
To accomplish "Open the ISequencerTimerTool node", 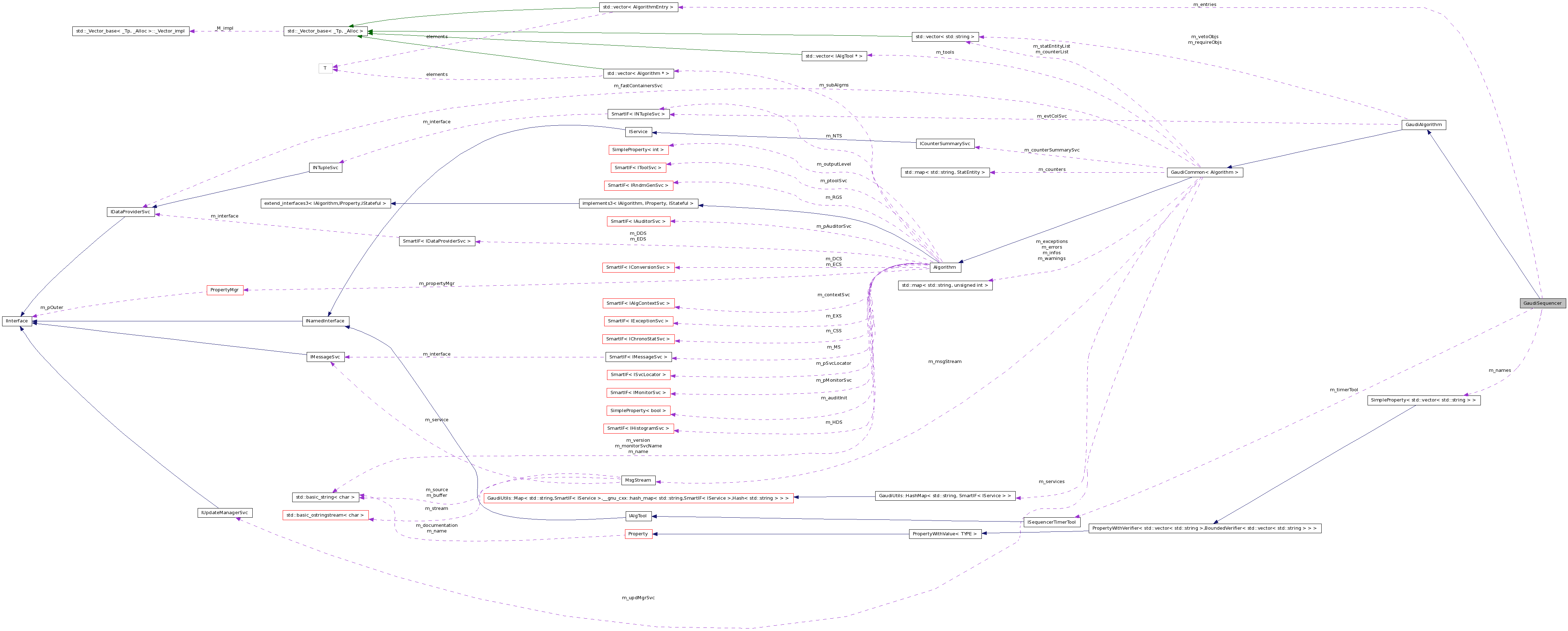I will [x=1052, y=522].
